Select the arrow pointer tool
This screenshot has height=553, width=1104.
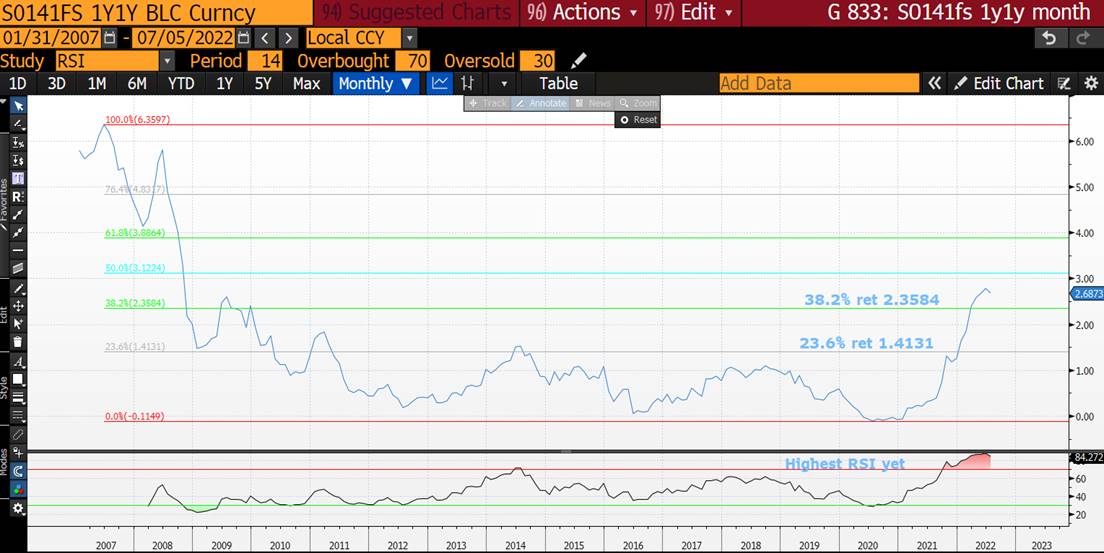[18, 106]
